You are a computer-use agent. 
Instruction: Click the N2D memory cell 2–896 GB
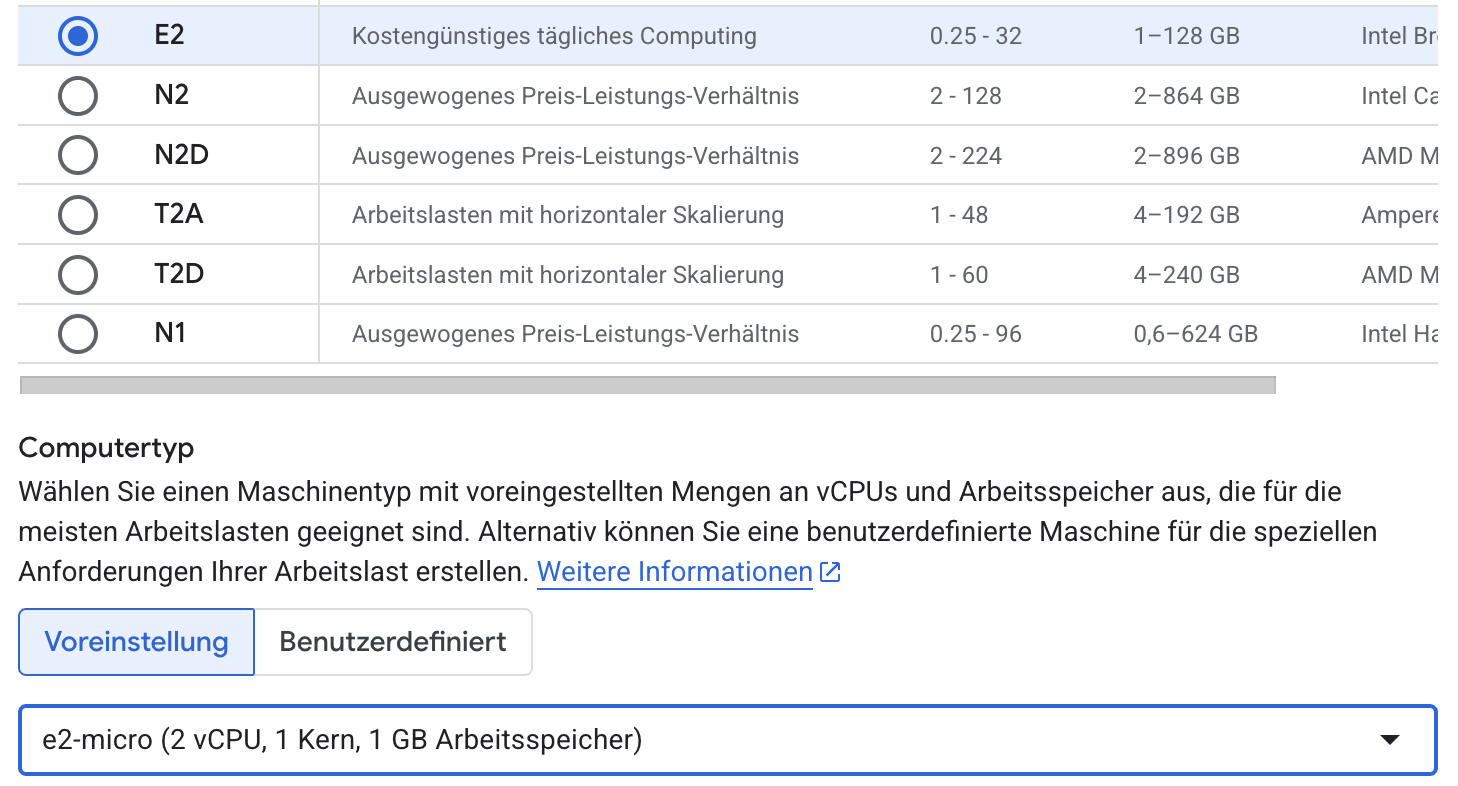coord(1186,156)
